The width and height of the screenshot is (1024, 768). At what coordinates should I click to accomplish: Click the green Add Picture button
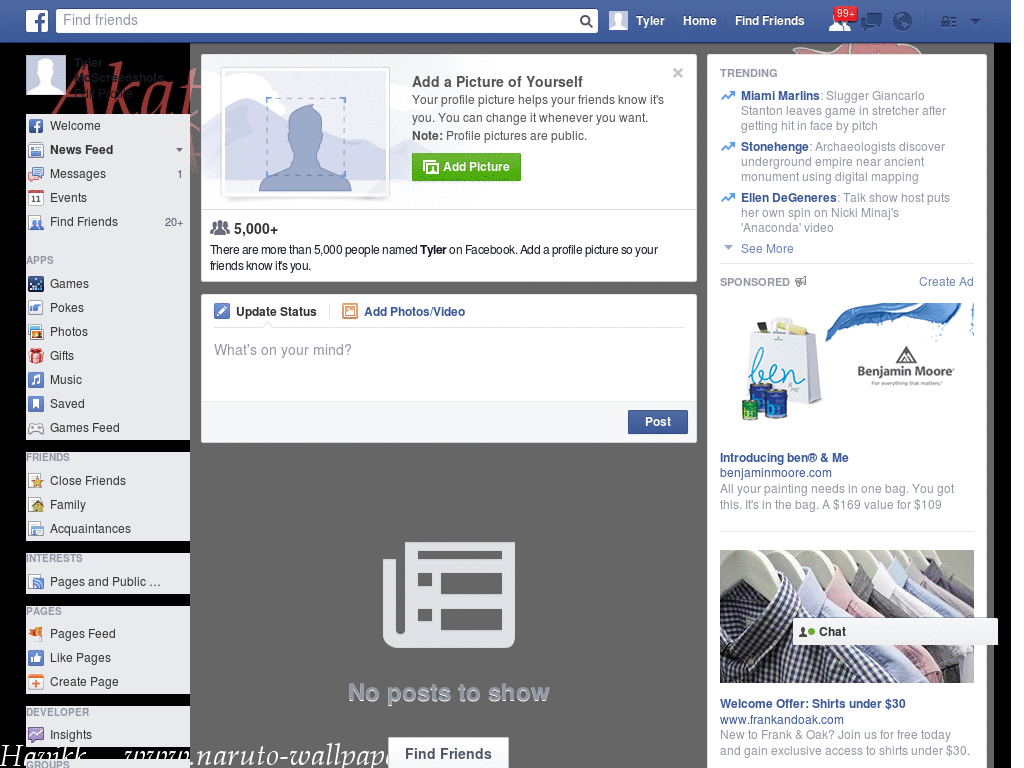pyautogui.click(x=466, y=167)
